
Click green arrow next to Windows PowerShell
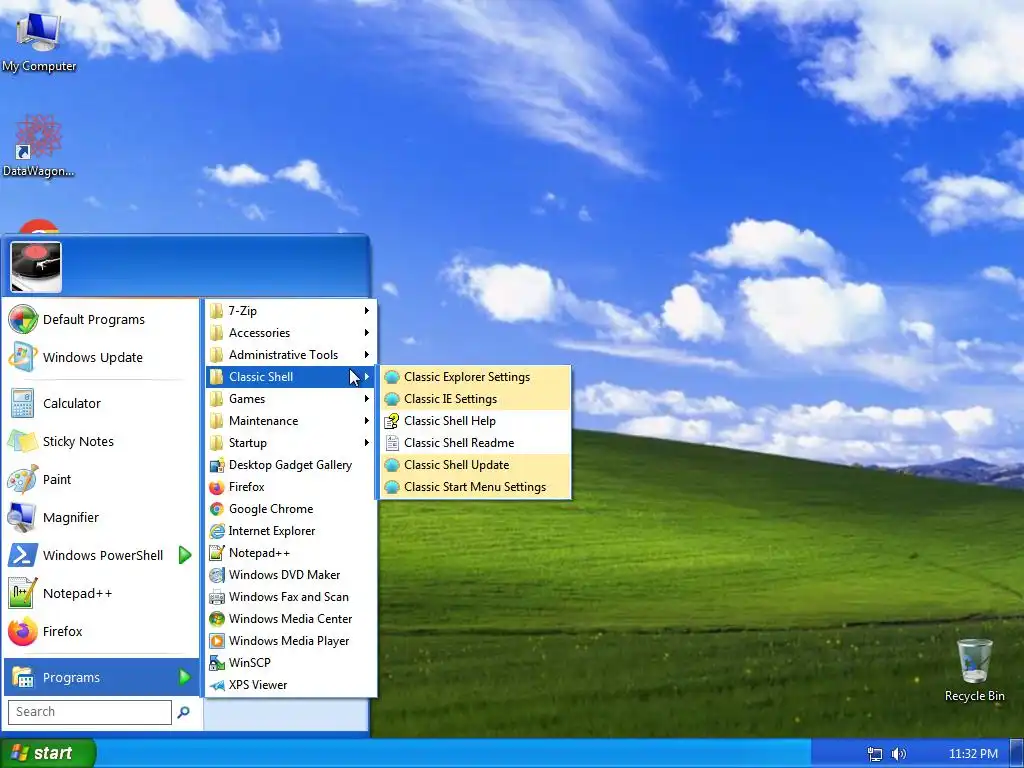[185, 555]
